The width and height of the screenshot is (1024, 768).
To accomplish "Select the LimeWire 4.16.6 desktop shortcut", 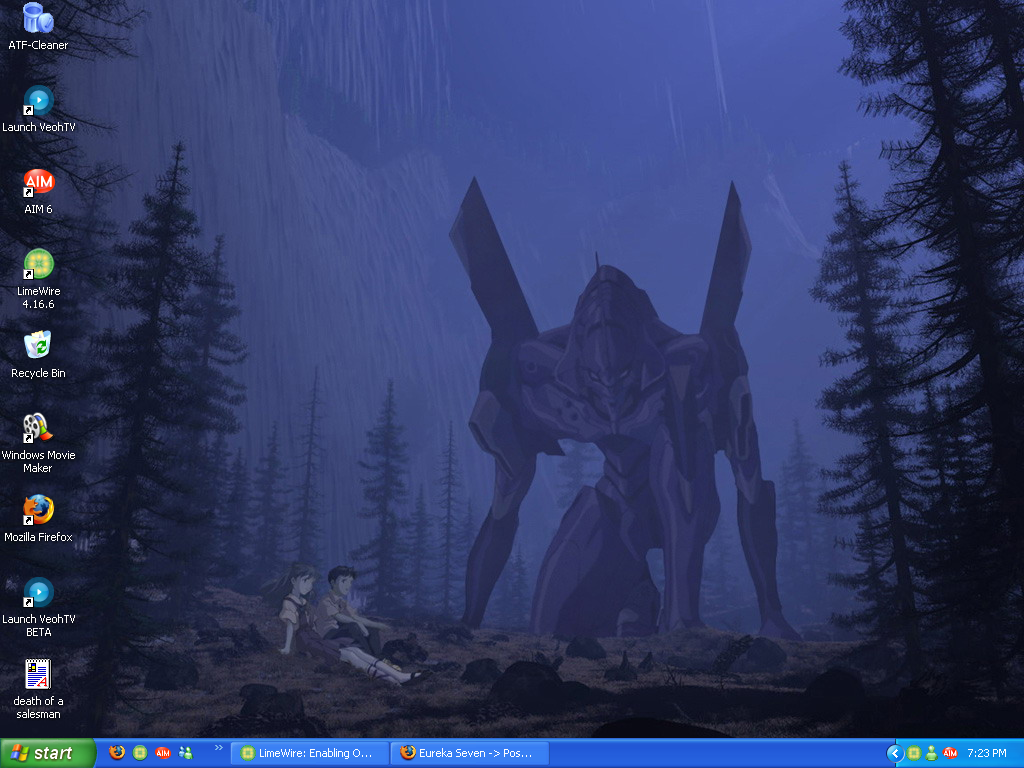I will pos(38,265).
